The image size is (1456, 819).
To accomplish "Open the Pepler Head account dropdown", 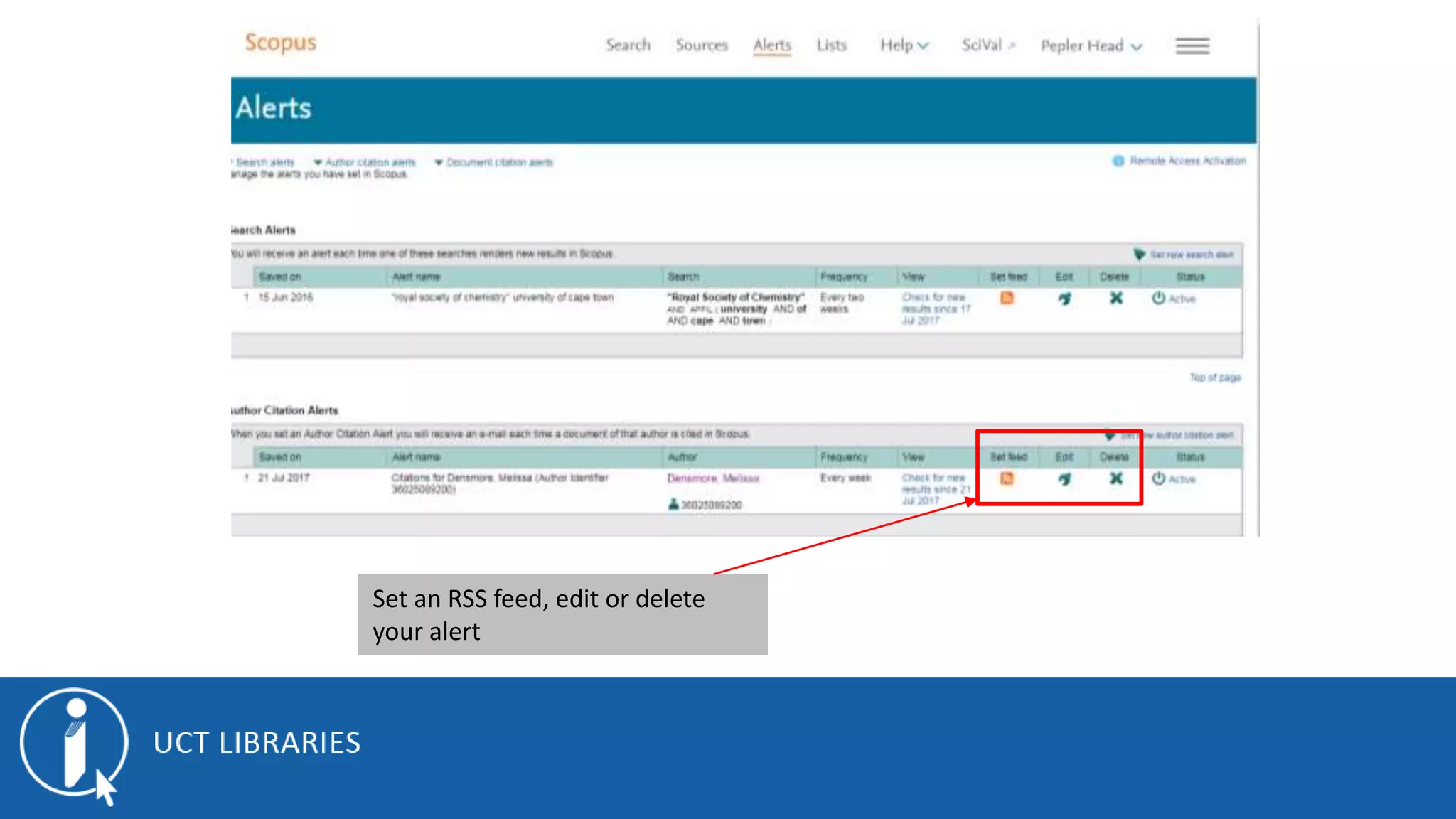I will click(x=1091, y=46).
